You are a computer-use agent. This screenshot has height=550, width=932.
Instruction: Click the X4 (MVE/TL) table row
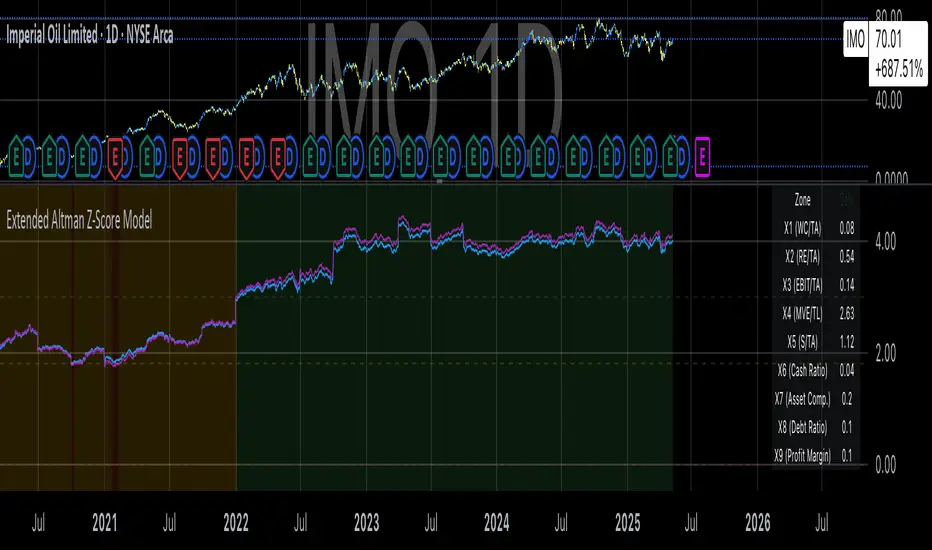point(817,313)
